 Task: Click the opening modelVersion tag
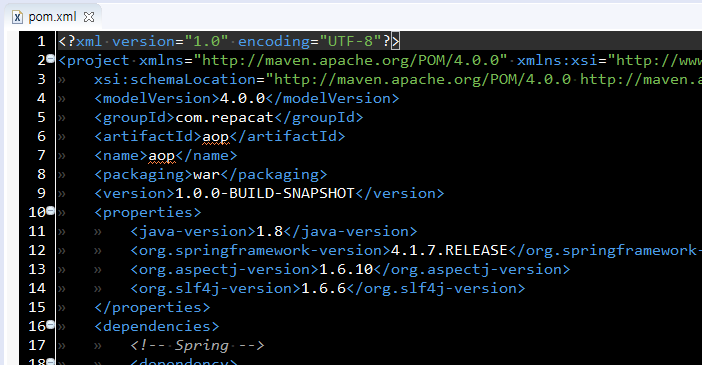(157, 98)
